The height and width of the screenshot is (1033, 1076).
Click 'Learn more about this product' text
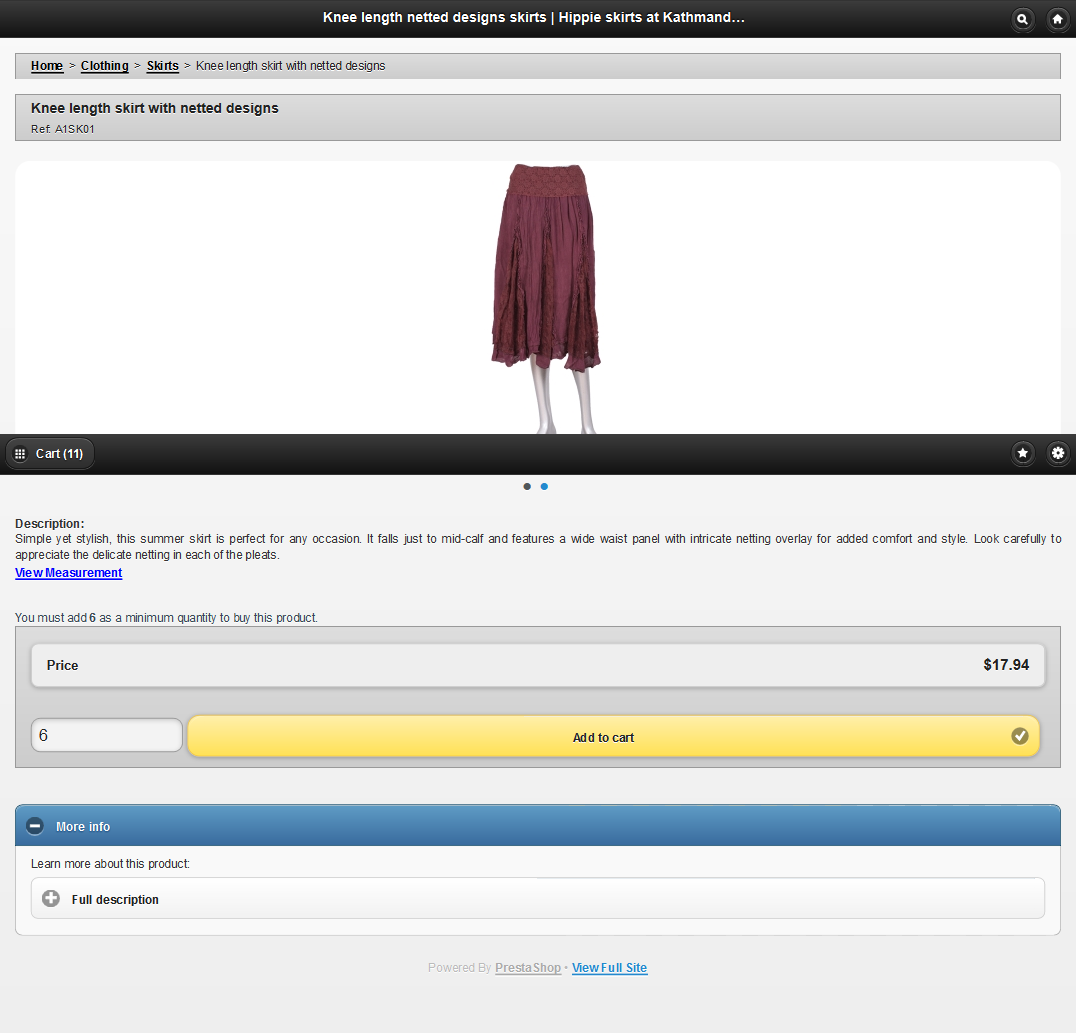(x=110, y=863)
